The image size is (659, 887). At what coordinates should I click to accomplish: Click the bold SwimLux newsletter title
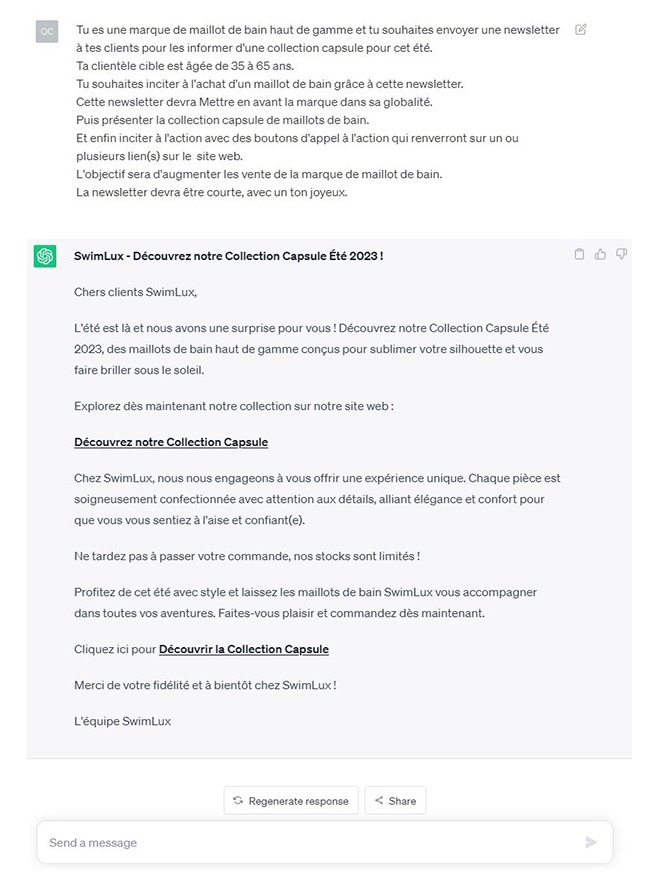tap(229, 256)
